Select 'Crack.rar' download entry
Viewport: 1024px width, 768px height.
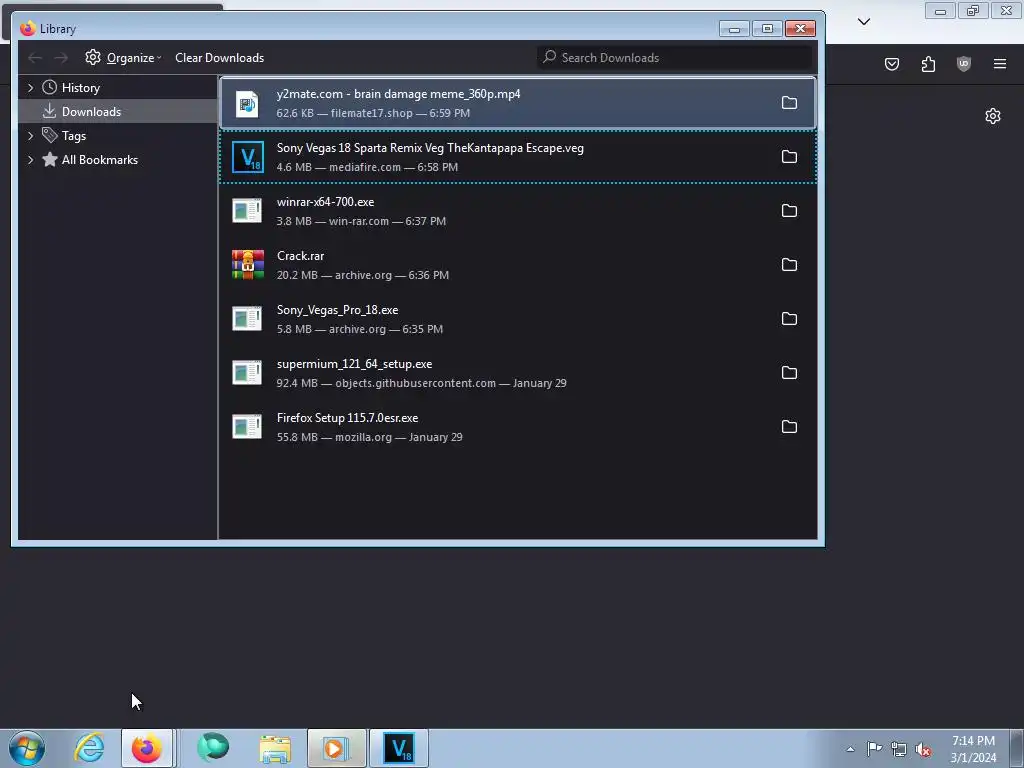(518, 265)
